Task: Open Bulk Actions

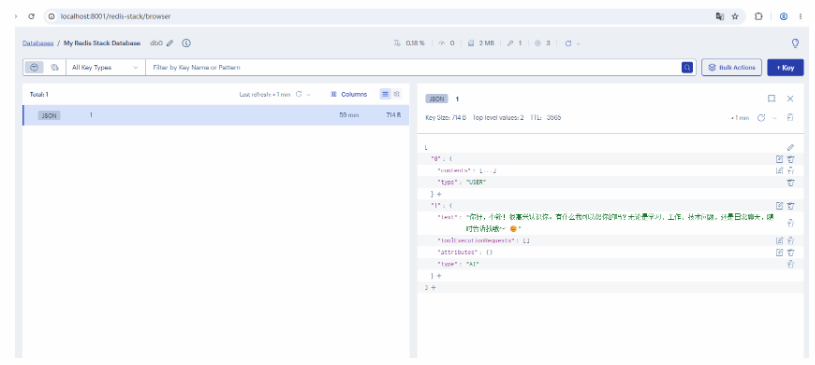Action: pos(731,68)
